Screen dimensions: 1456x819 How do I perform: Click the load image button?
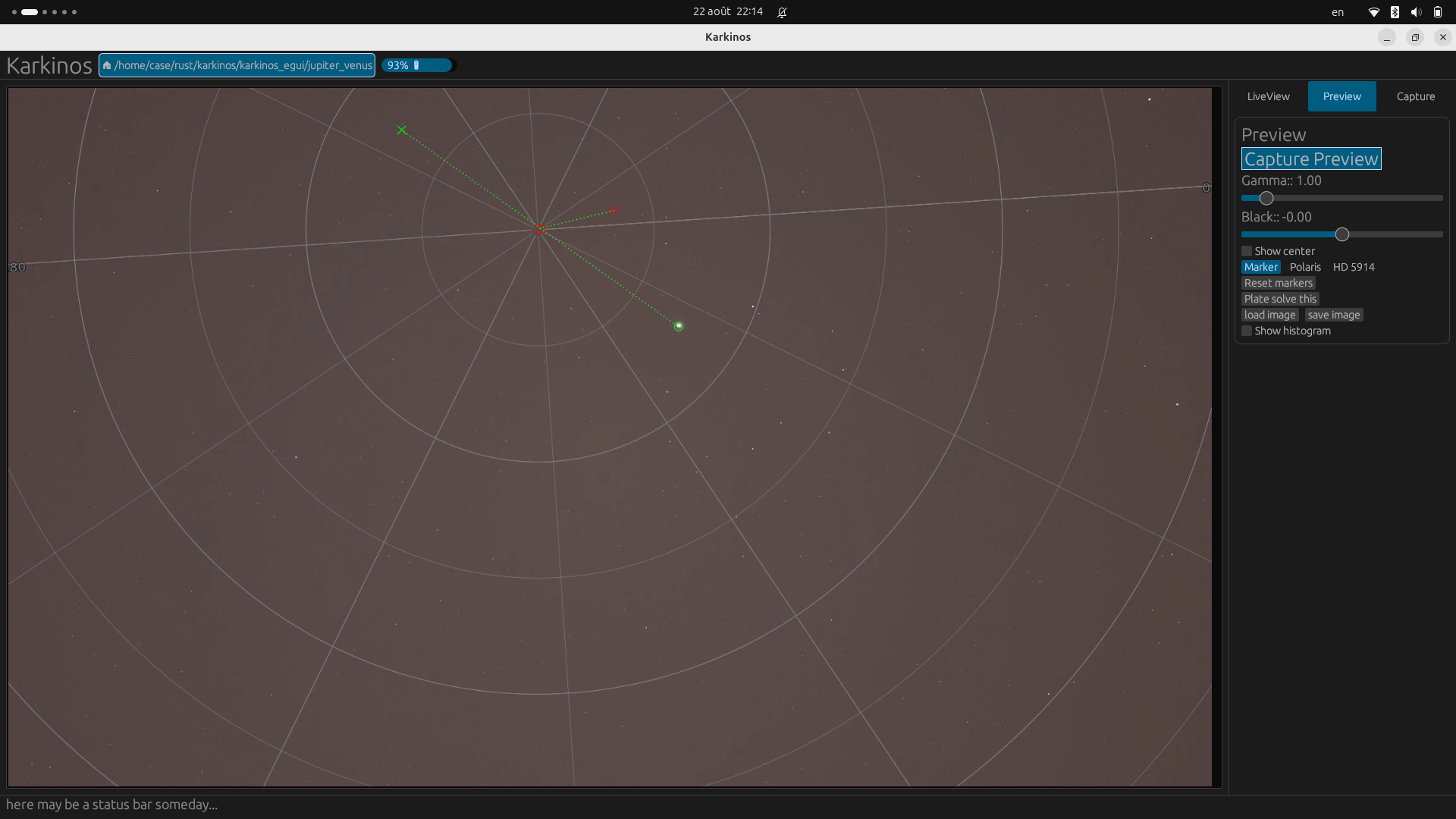pyautogui.click(x=1269, y=315)
